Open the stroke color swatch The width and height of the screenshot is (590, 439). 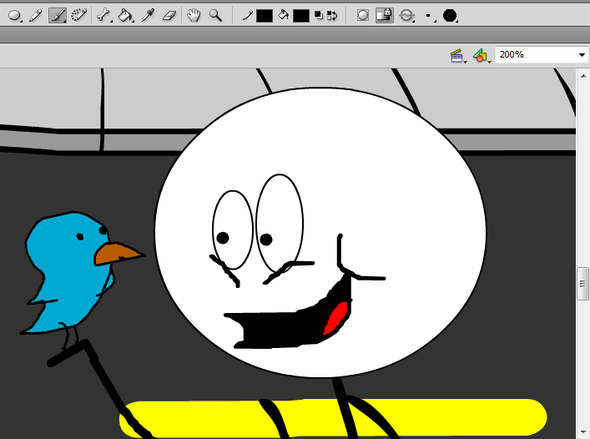tap(265, 16)
